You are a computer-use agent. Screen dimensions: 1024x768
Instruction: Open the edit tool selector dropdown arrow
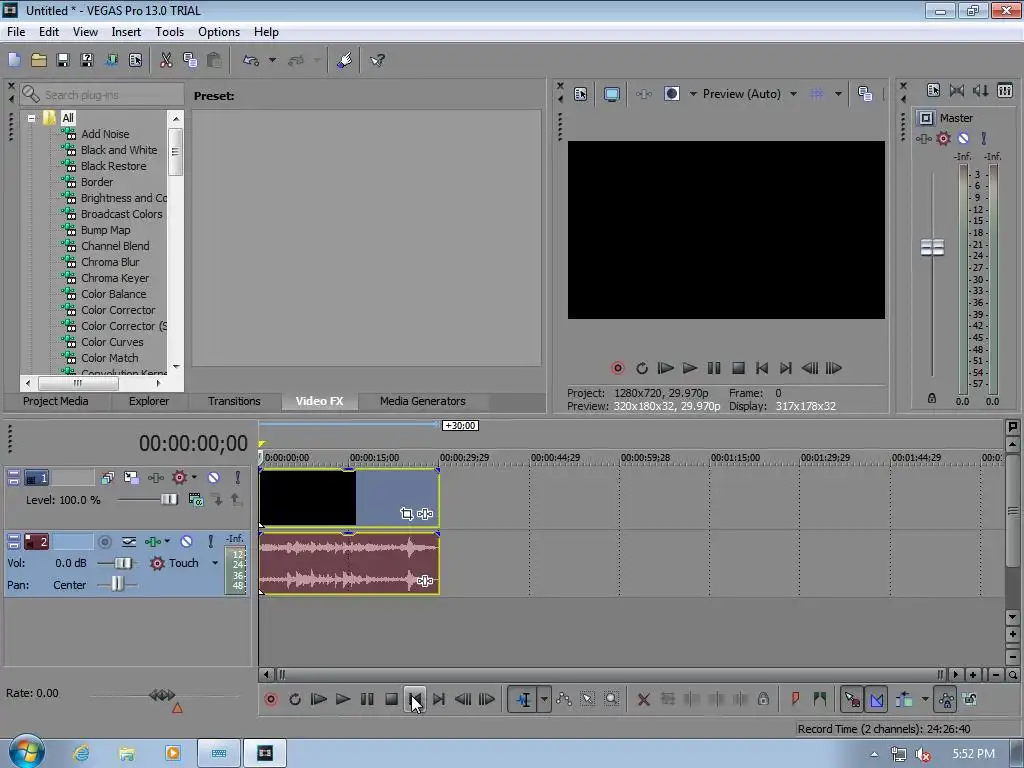tap(544, 699)
